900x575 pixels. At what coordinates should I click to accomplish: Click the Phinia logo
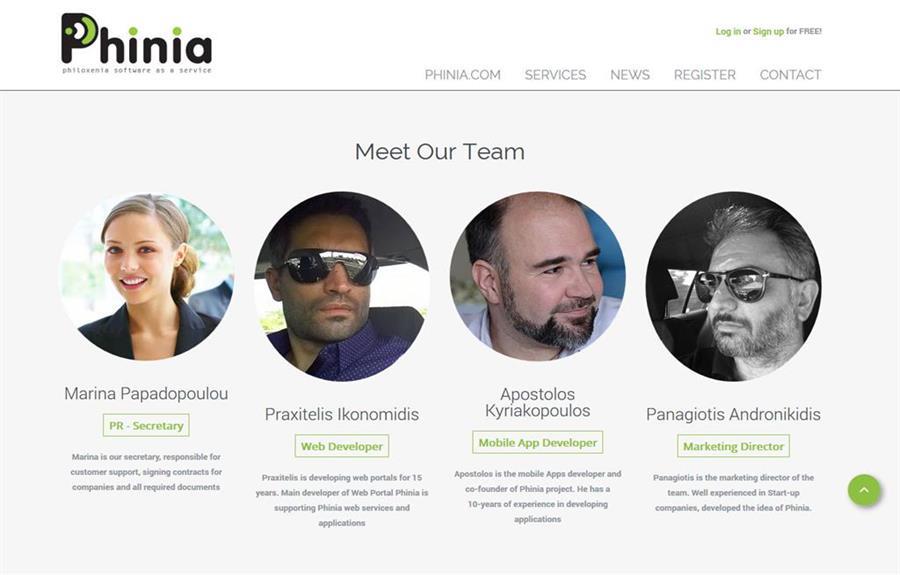pos(137,43)
